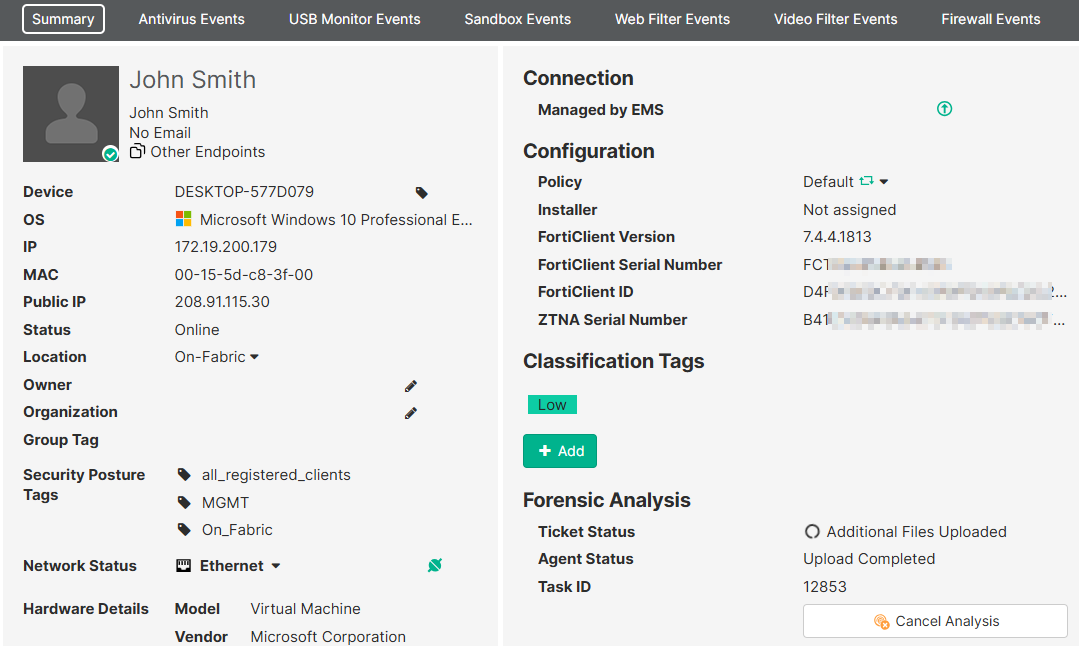Click the Low classification tag badge

(552, 405)
